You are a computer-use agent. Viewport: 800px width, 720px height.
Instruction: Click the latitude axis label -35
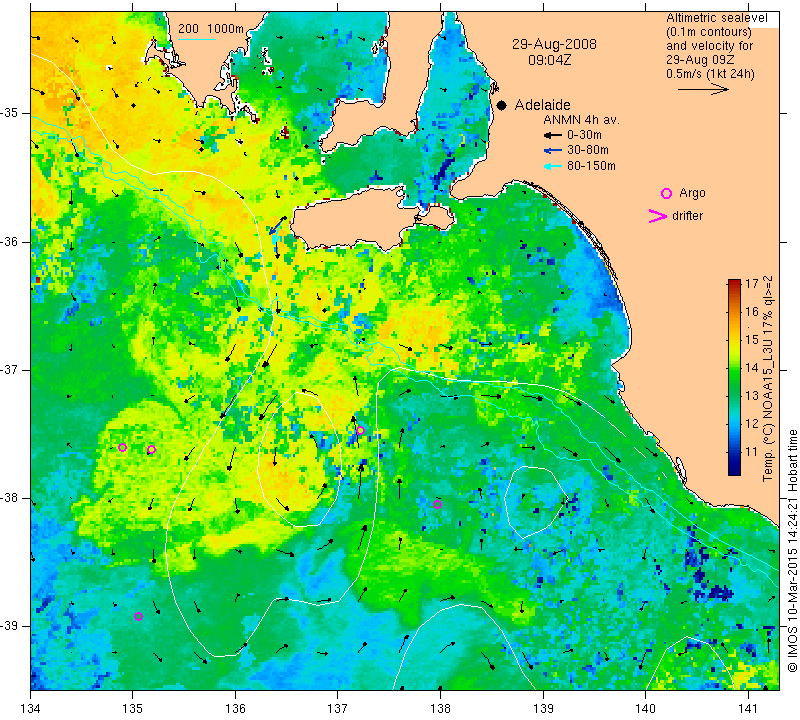coord(9,113)
